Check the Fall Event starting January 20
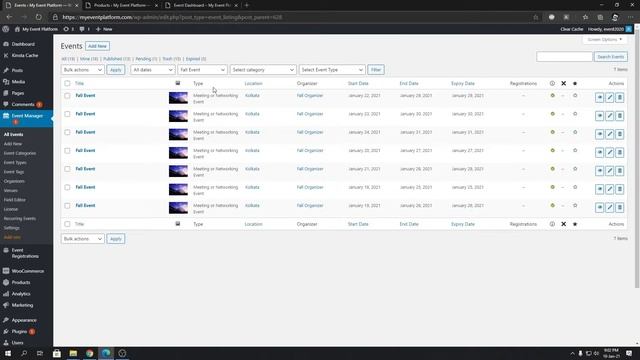Image resolution: width=640 pixels, height=360 pixels. [x=67, y=151]
